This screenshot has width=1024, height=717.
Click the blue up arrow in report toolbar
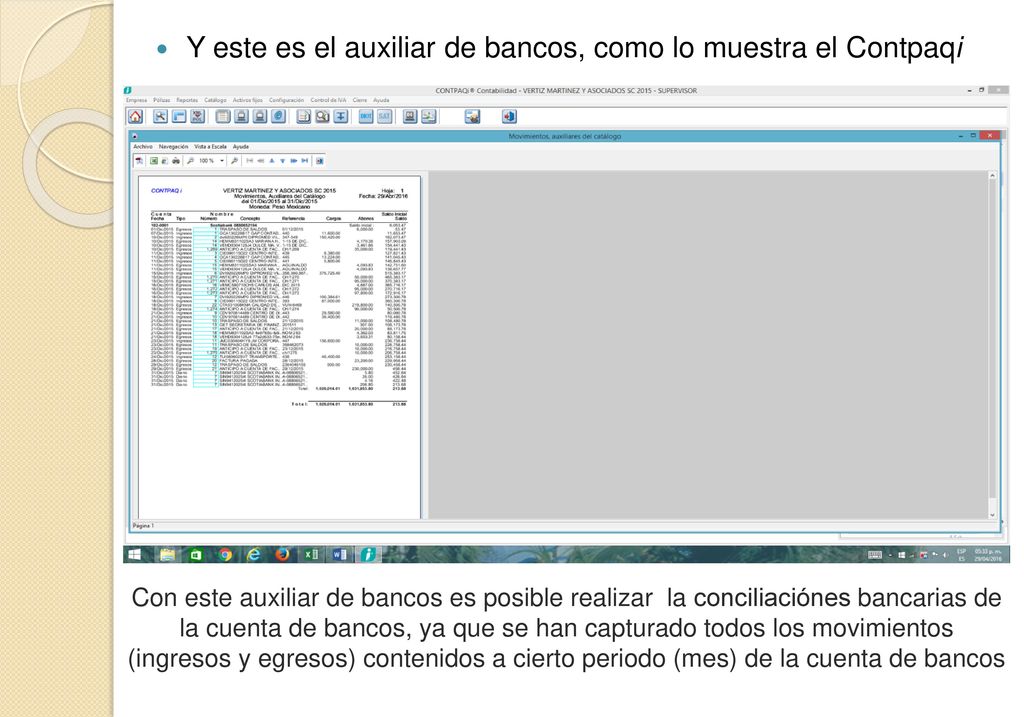(x=272, y=161)
